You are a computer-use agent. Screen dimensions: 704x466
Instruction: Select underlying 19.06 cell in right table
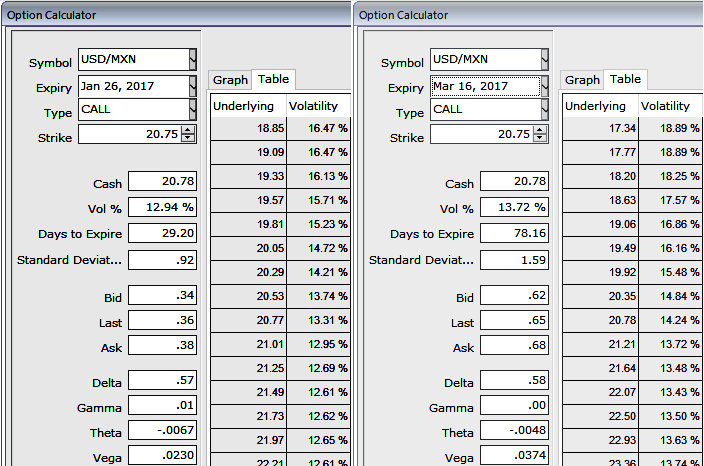tap(600, 224)
